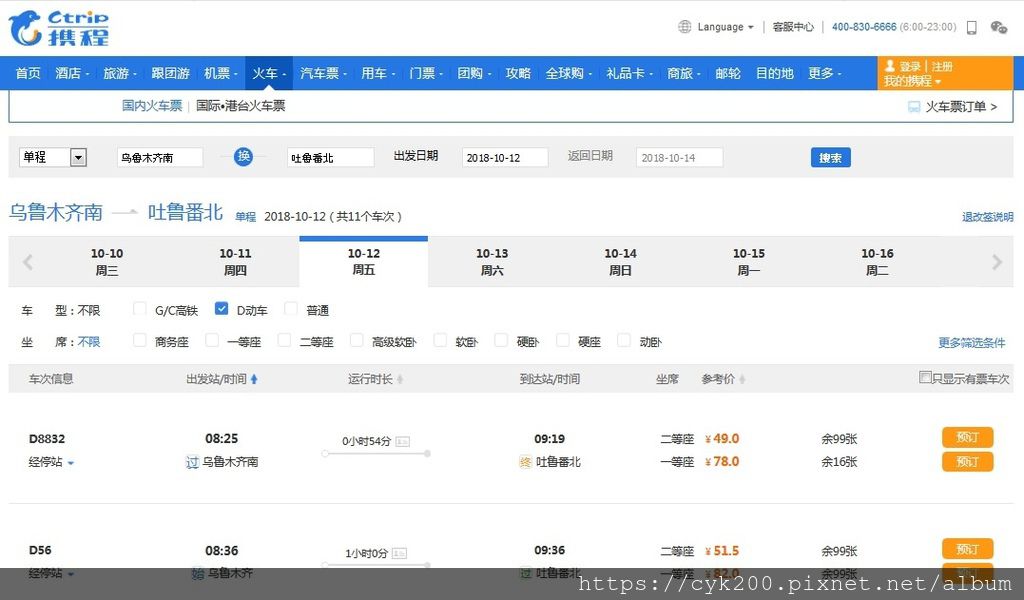Click the 过 station icon by 乌鲁木齐南

(192, 462)
